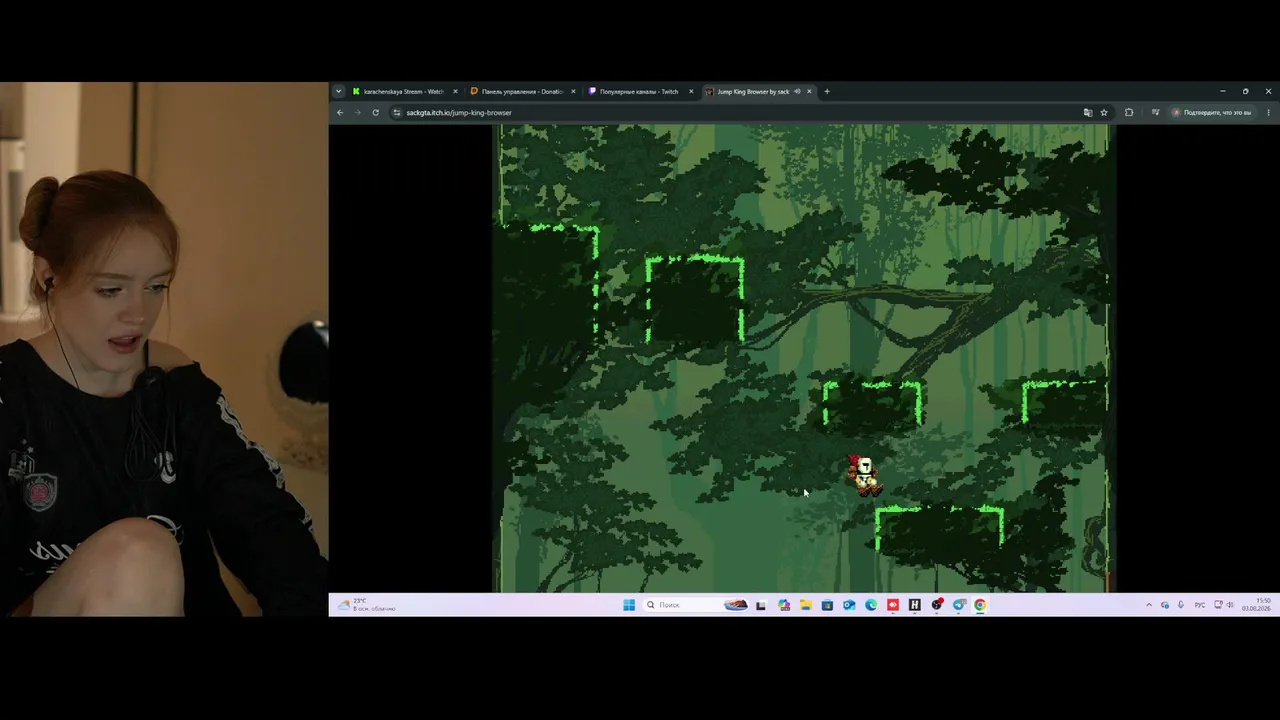The image size is (1280, 720).
Task: Switch to Google Chrome on the taskbar
Action: (980, 605)
